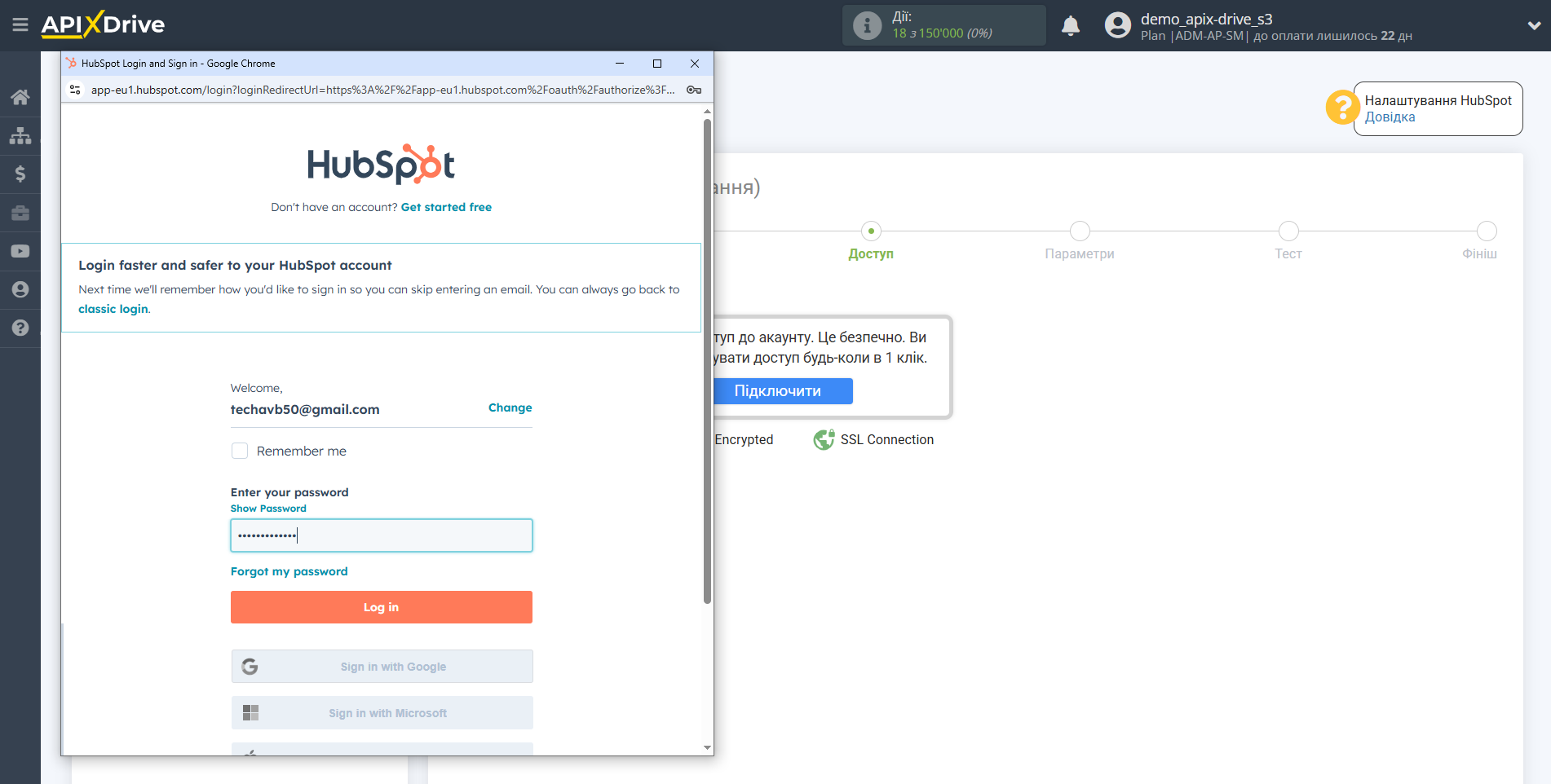Click the password key icon in address bar

694,90
